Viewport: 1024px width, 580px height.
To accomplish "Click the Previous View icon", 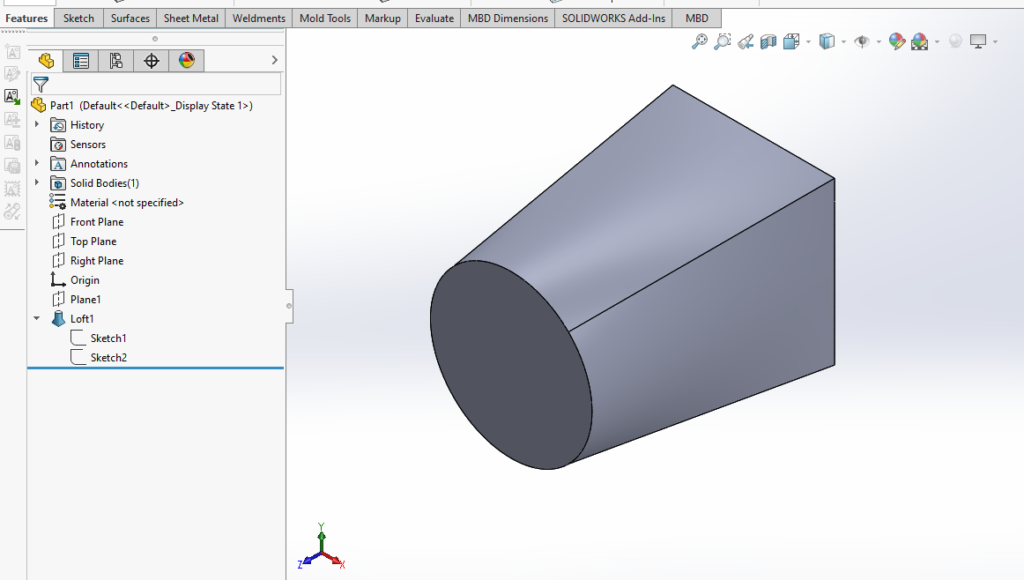I will coord(746,41).
